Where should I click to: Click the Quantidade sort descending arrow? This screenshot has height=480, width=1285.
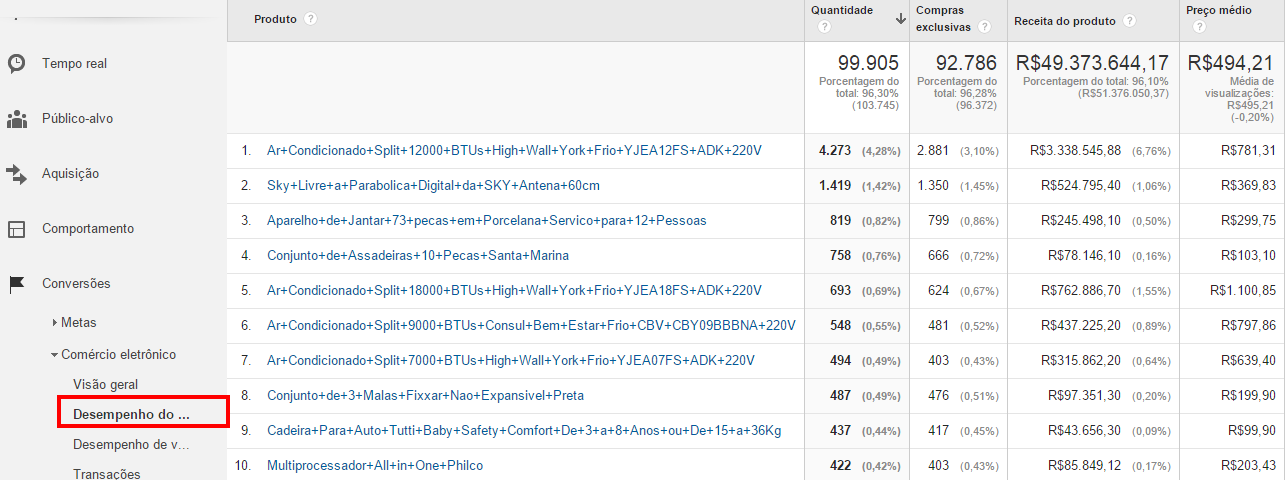click(x=900, y=18)
